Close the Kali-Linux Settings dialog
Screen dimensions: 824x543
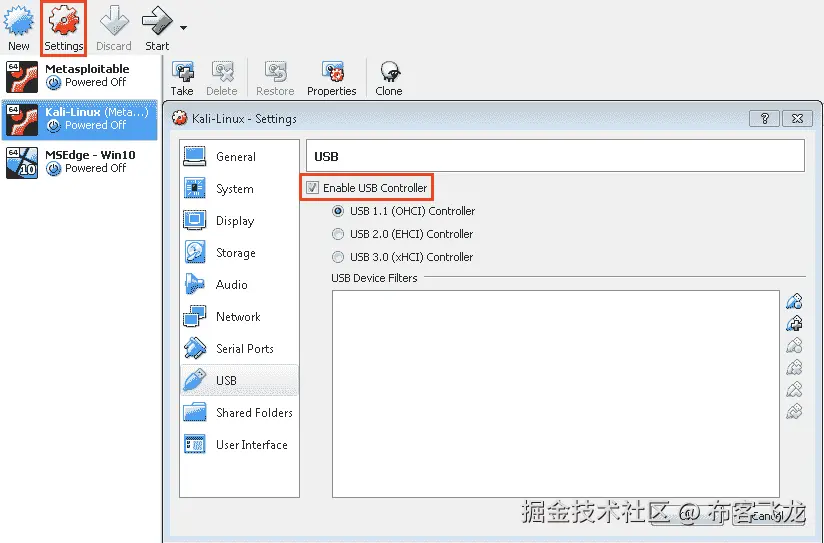click(x=797, y=118)
